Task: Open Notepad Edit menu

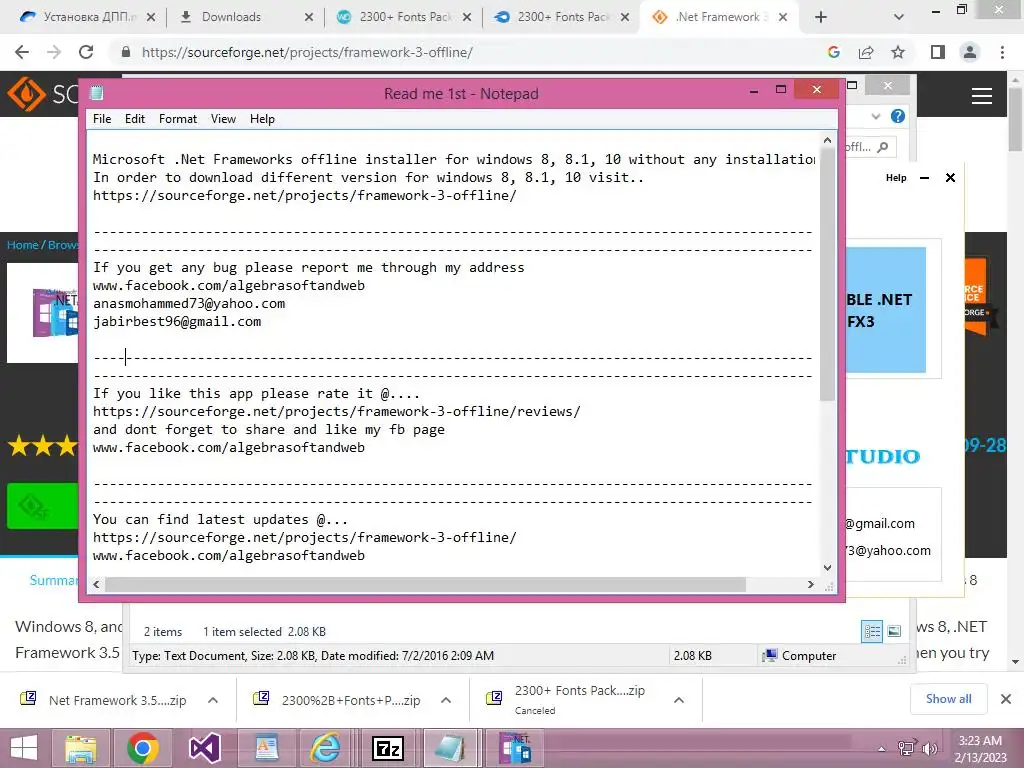Action: 135,119
